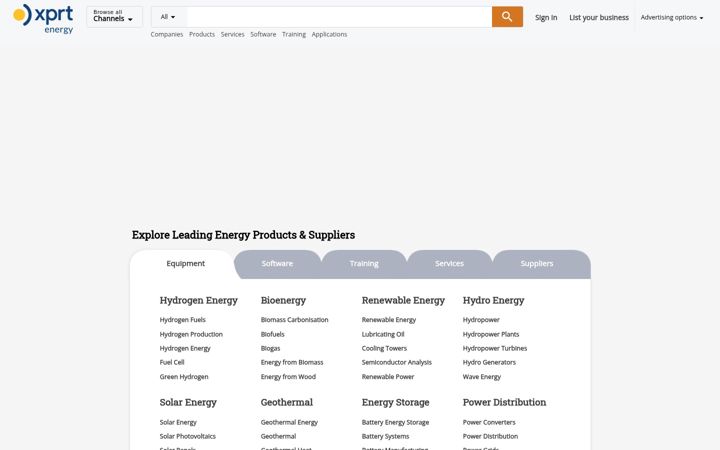Image resolution: width=720 pixels, height=450 pixels.
Task: Click the Solar Photovoltaics link
Action: click(x=188, y=436)
